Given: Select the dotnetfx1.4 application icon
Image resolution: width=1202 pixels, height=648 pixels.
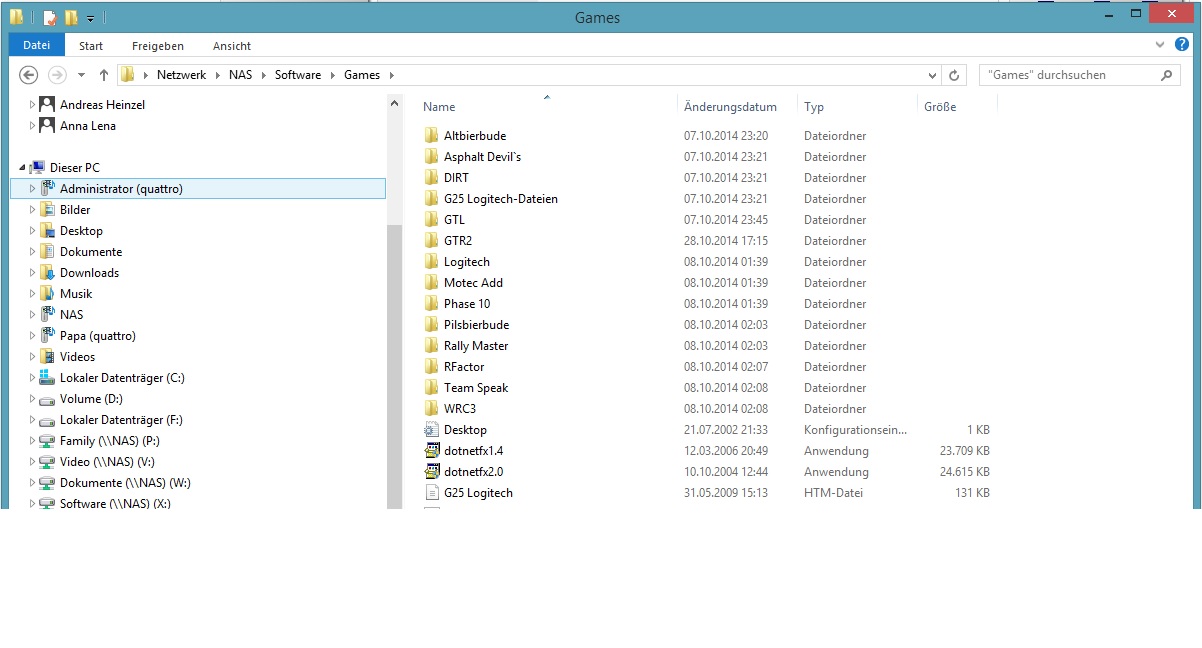Looking at the screenshot, I should (431, 451).
